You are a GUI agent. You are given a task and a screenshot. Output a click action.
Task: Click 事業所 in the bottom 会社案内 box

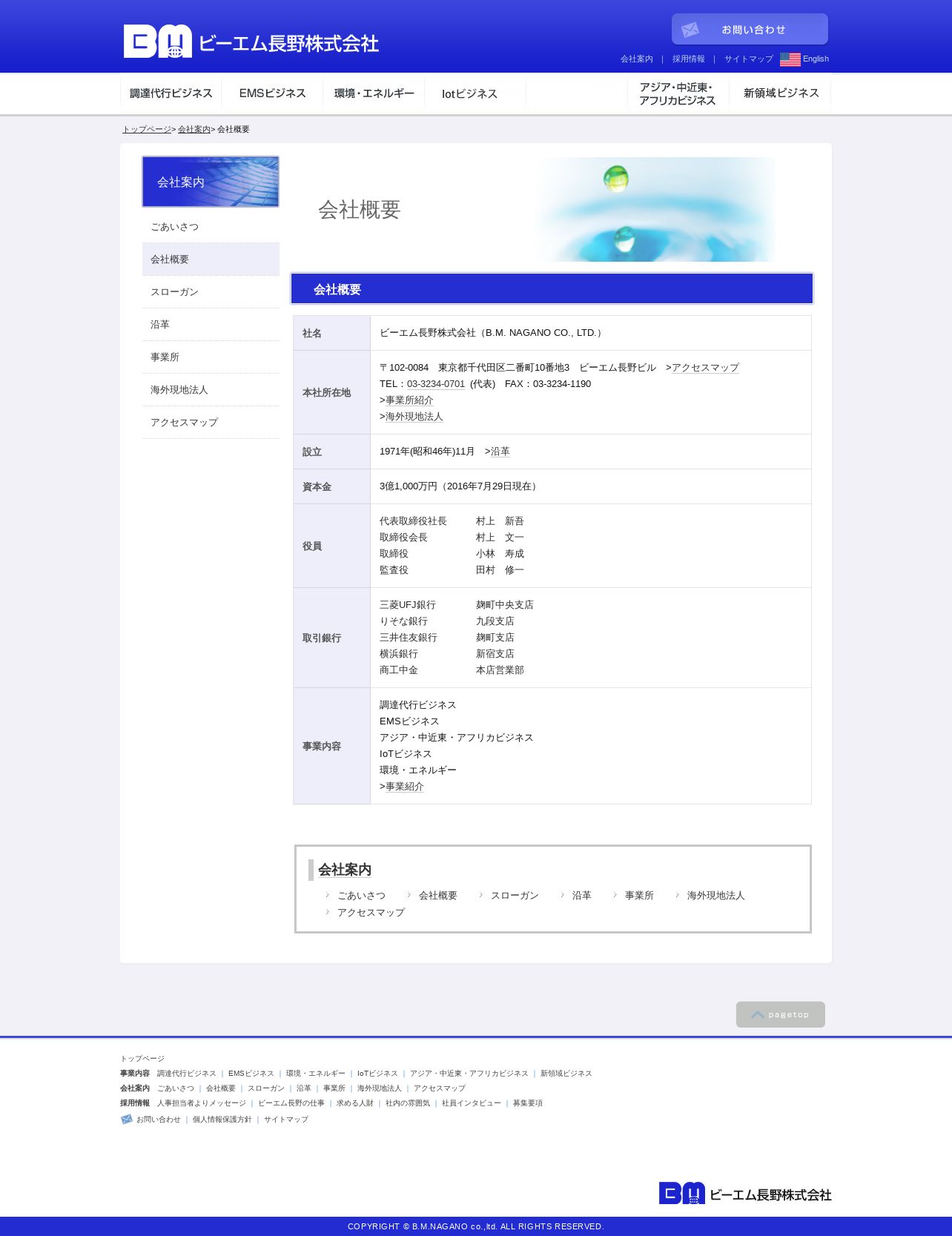(639, 896)
